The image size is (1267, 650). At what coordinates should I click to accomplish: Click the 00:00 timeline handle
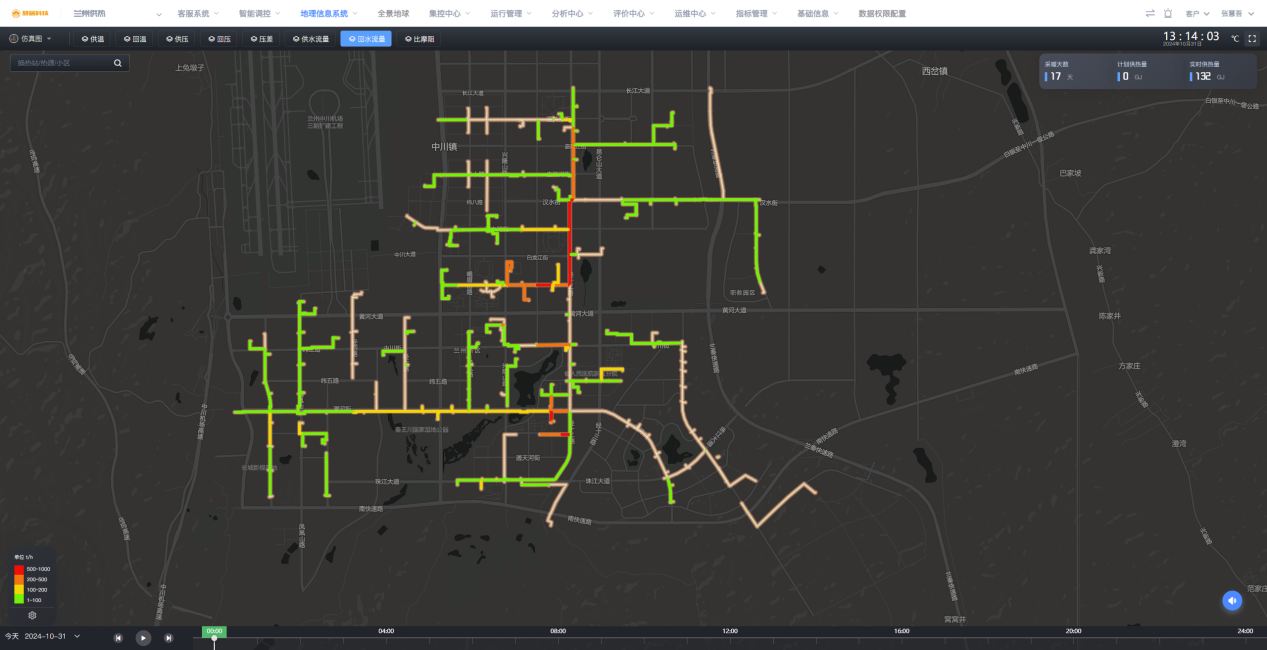pyautogui.click(x=214, y=632)
